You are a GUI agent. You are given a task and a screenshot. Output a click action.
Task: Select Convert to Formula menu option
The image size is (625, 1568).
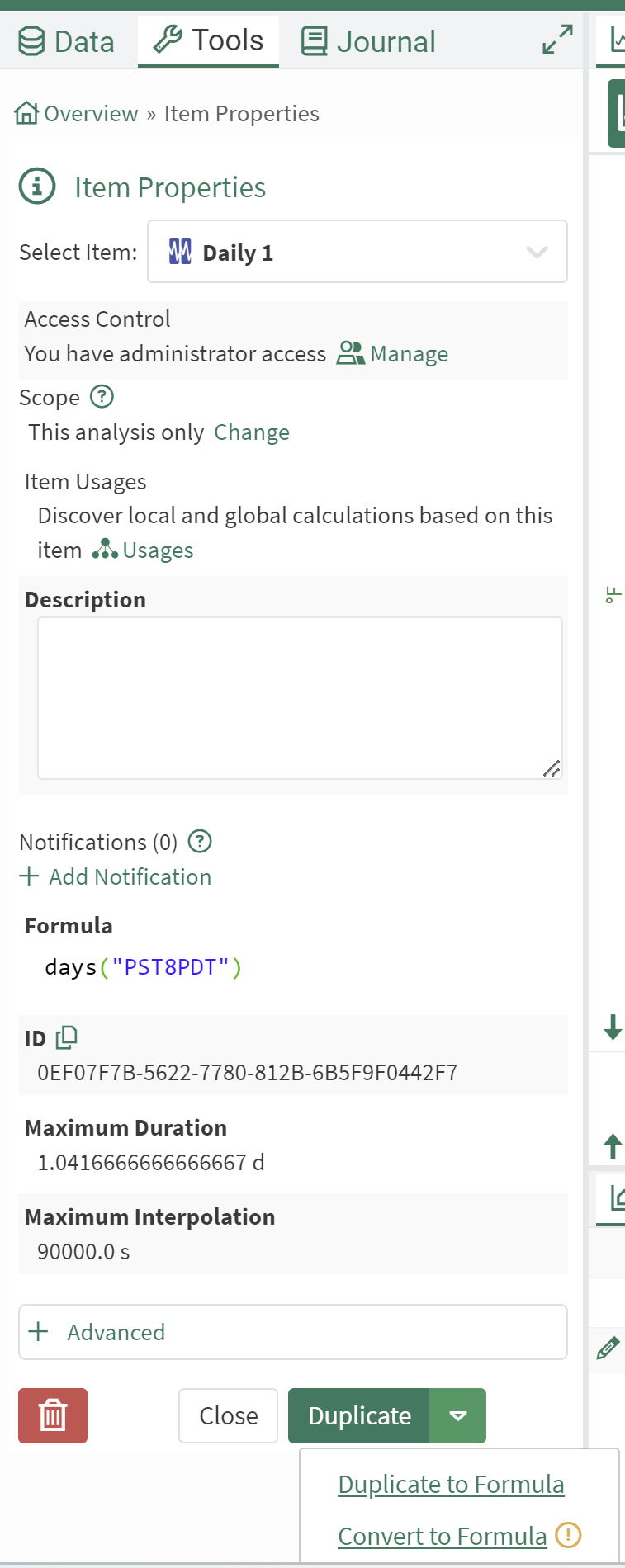tap(442, 1536)
